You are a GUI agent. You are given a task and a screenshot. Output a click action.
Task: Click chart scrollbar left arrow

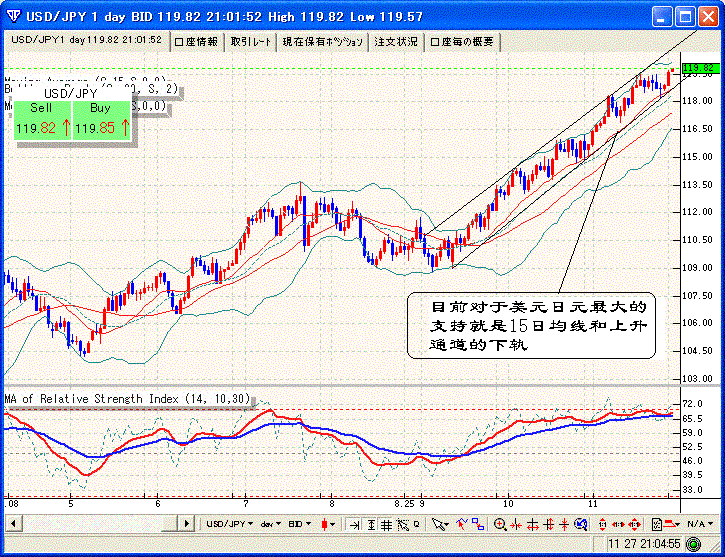[13, 524]
